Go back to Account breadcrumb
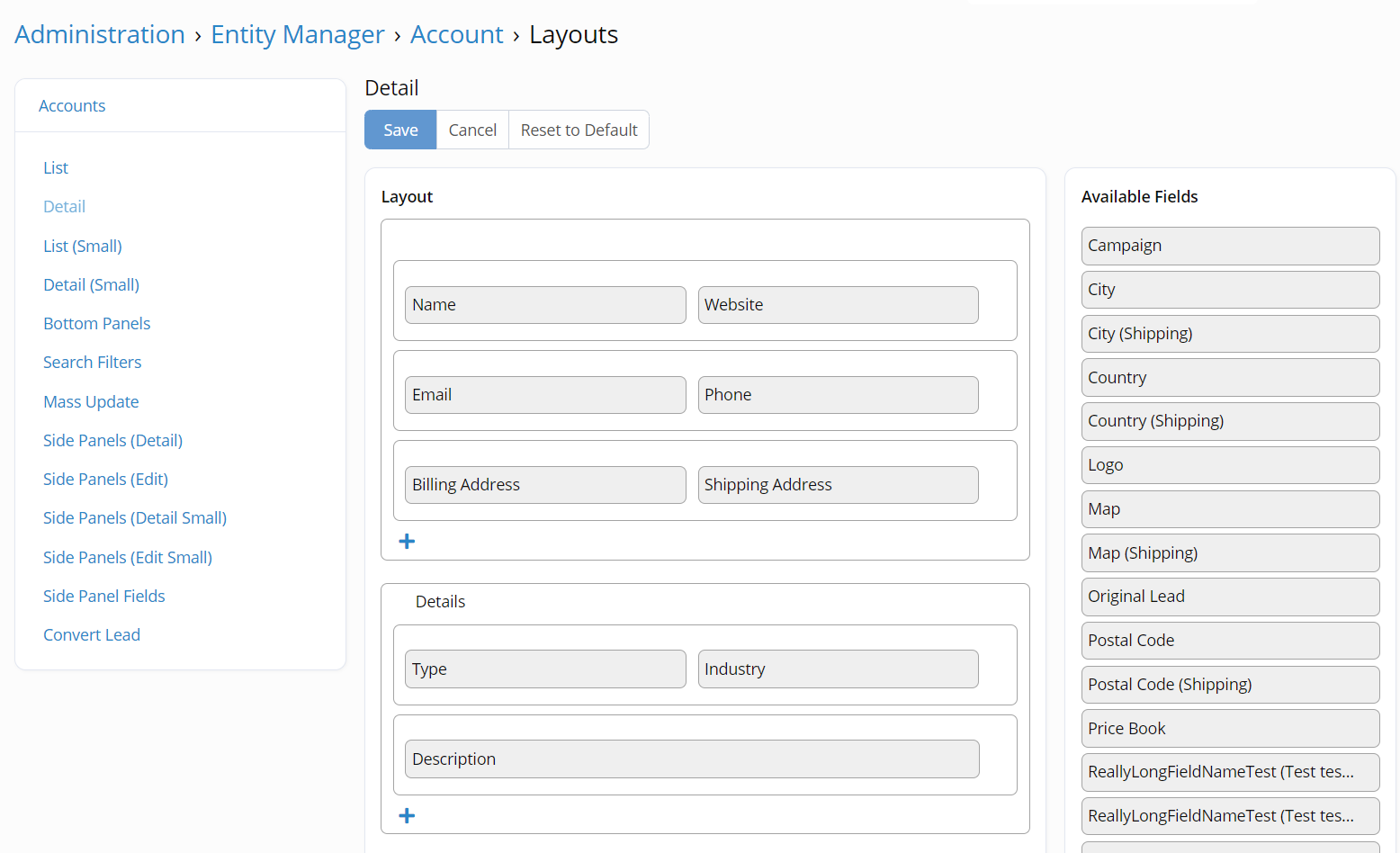The width and height of the screenshot is (1400, 853). [x=456, y=34]
